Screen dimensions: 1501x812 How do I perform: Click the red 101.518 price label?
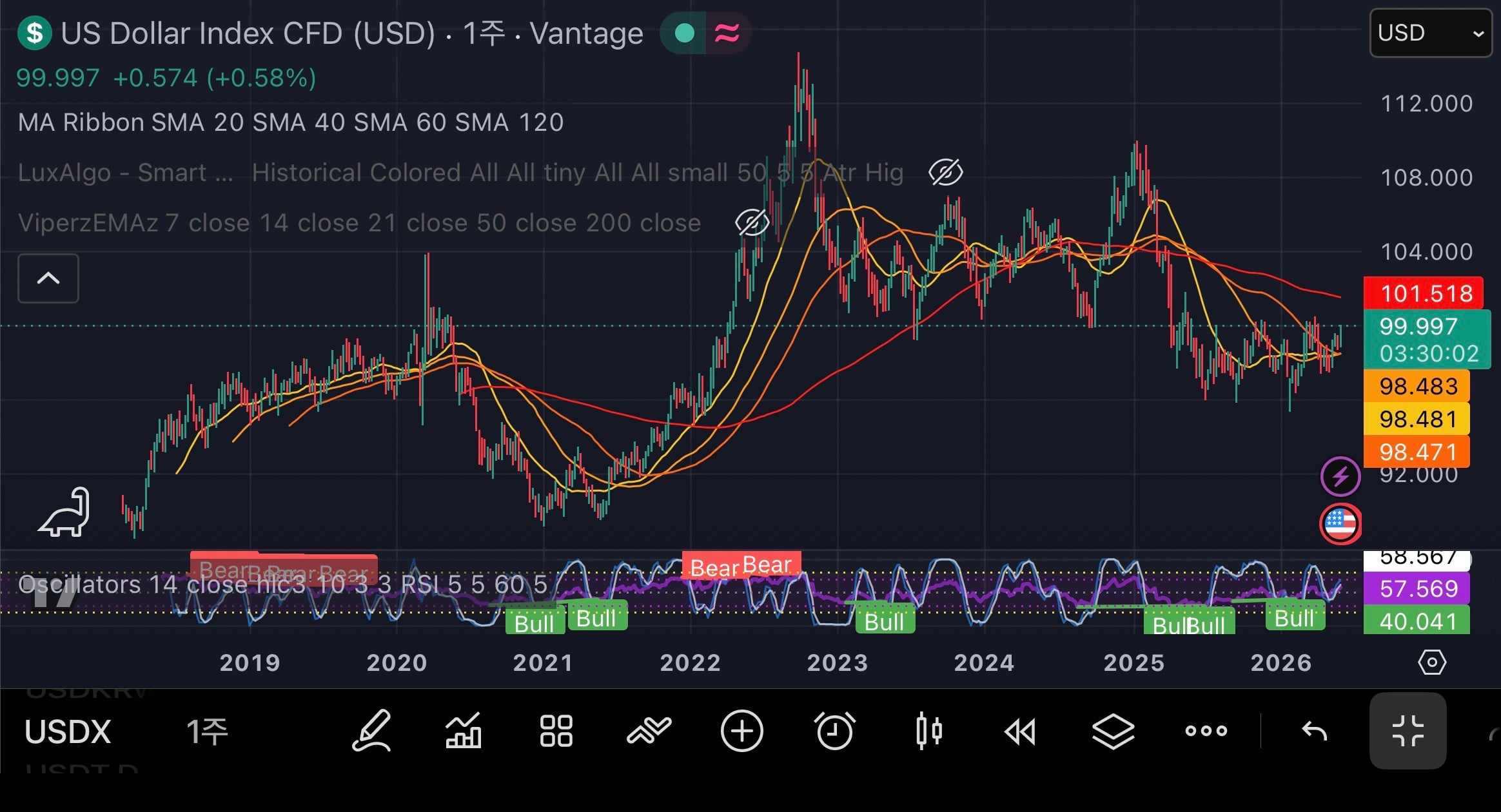(1424, 293)
